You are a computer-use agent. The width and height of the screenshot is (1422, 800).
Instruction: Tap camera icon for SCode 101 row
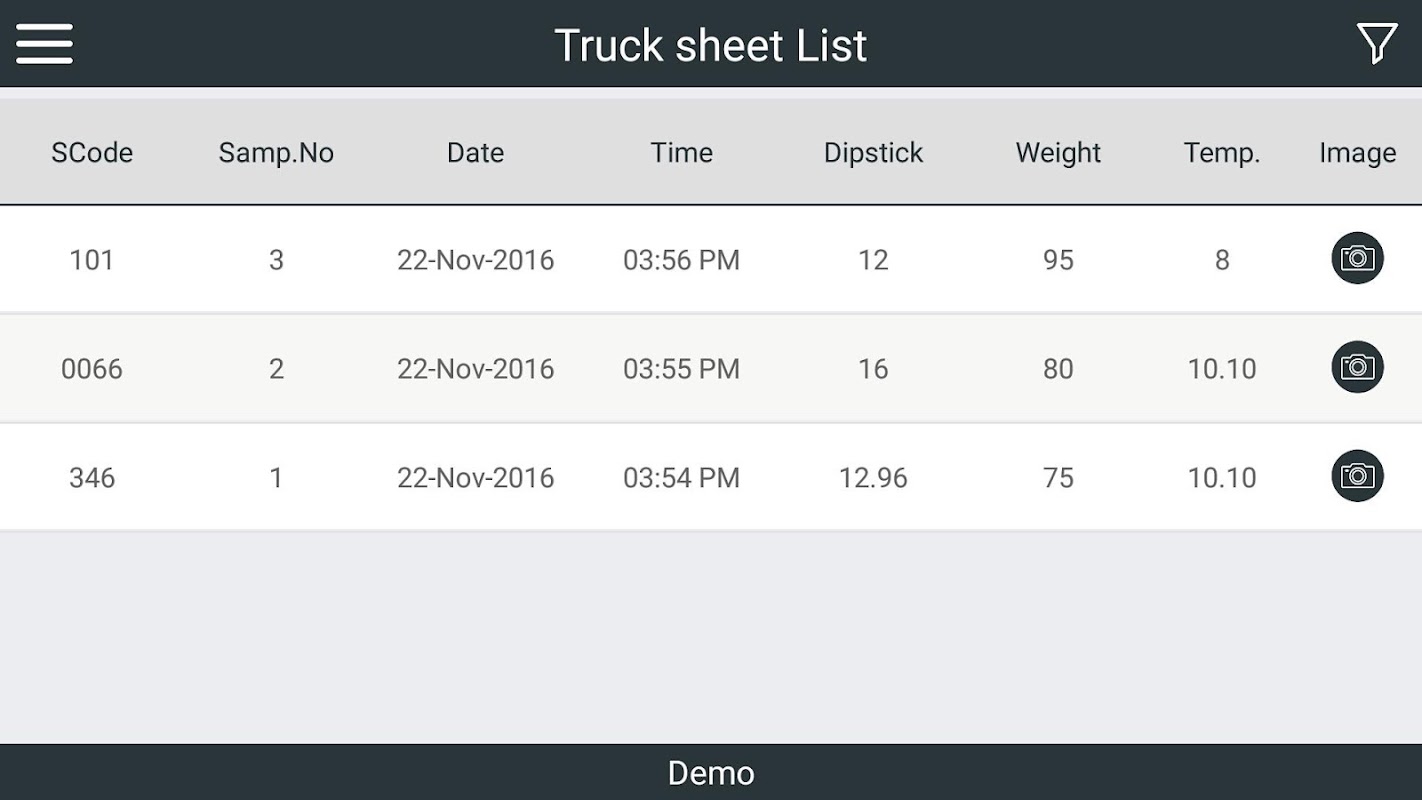pyautogui.click(x=1357, y=258)
